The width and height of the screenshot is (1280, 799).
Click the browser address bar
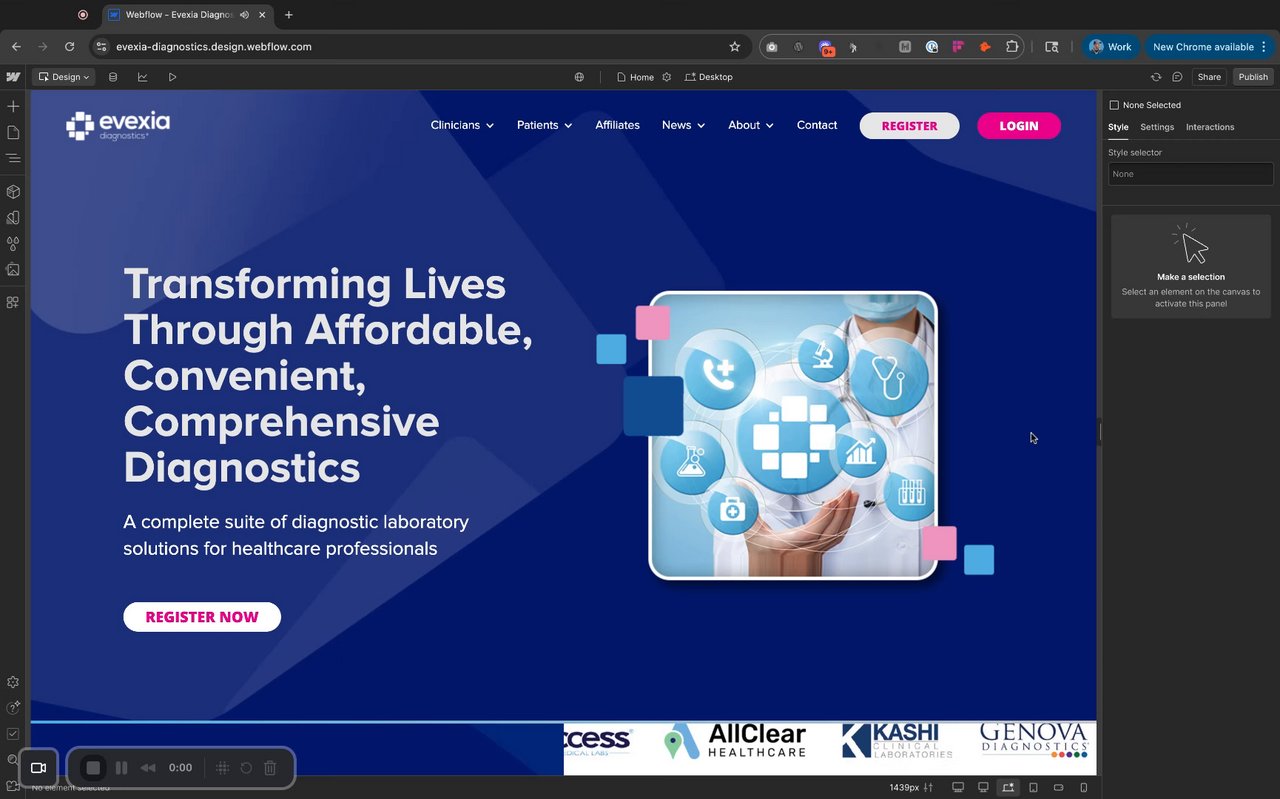(420, 47)
